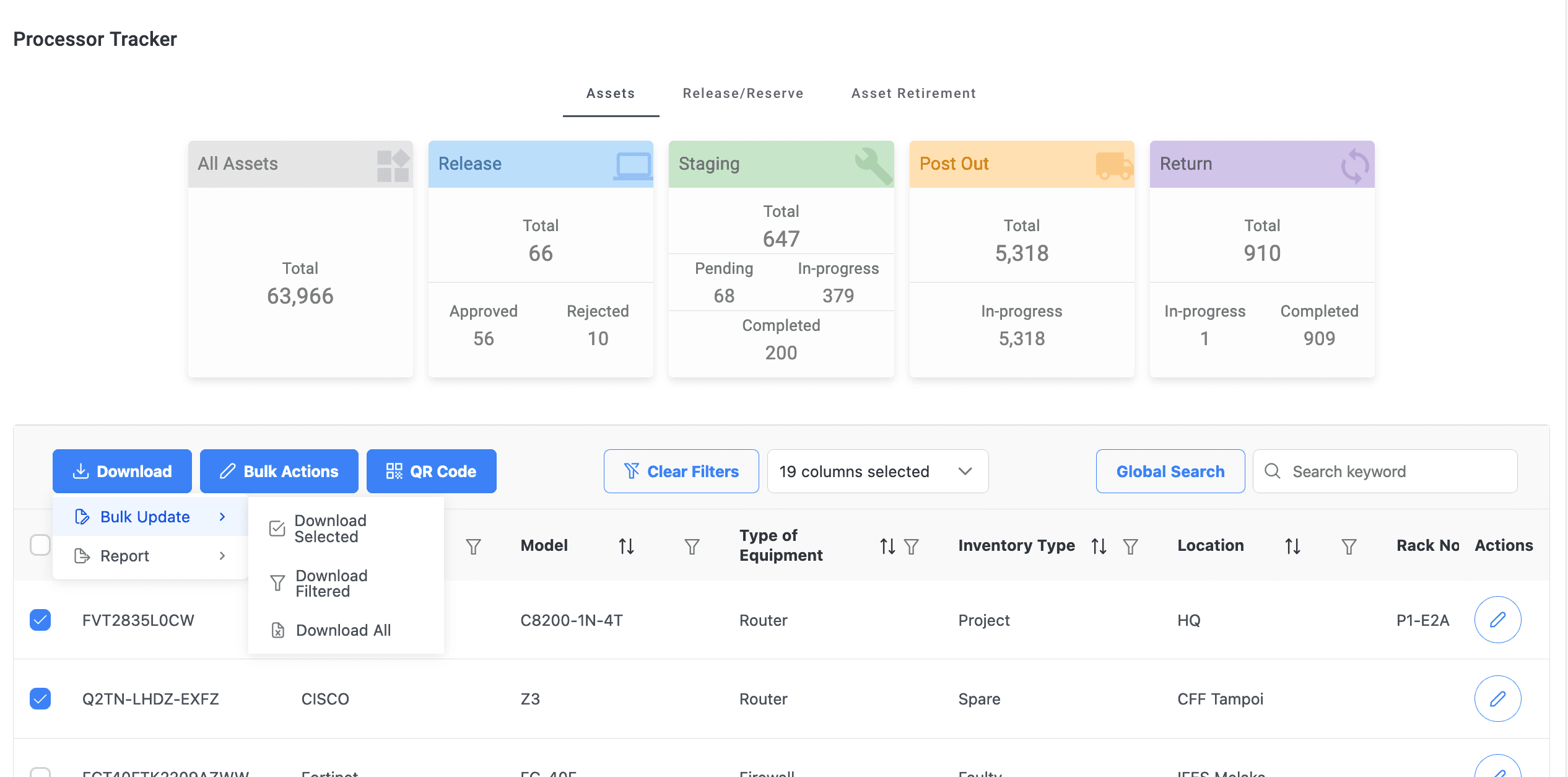Click the QR Code button icon
This screenshot has width=1568, height=777.
[394, 471]
